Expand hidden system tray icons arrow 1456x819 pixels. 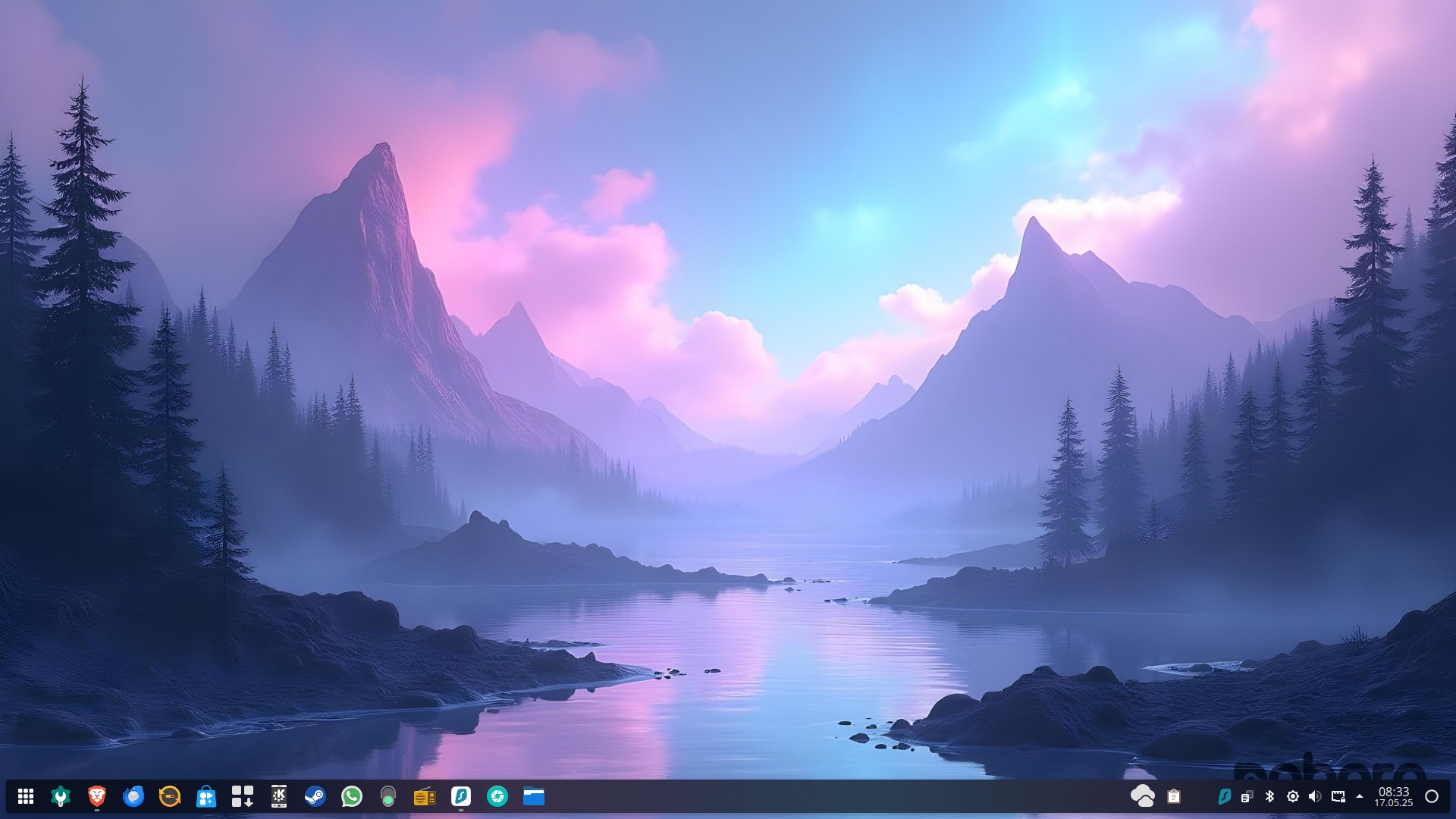pyautogui.click(x=1360, y=796)
